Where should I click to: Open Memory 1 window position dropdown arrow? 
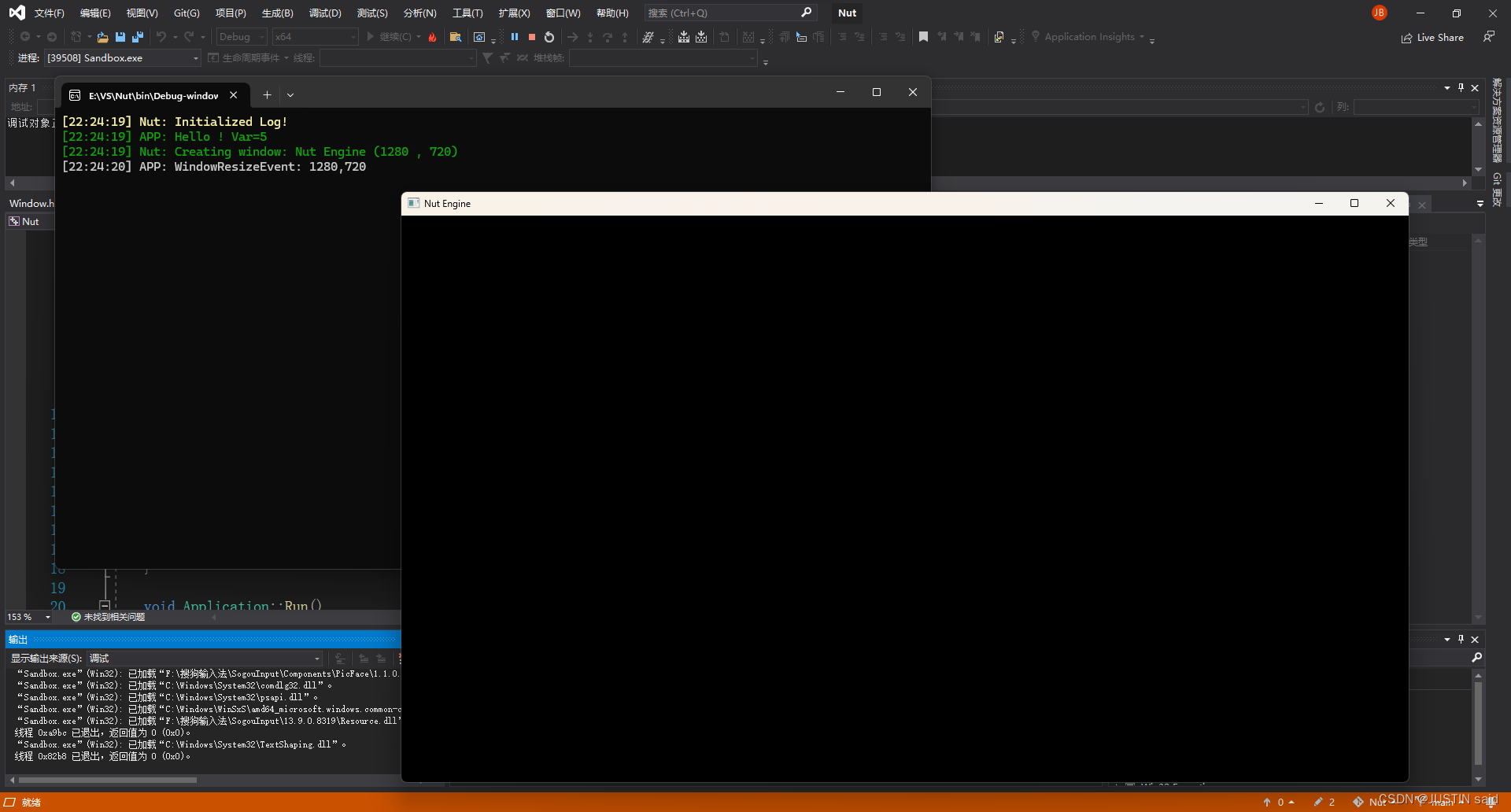1446,87
